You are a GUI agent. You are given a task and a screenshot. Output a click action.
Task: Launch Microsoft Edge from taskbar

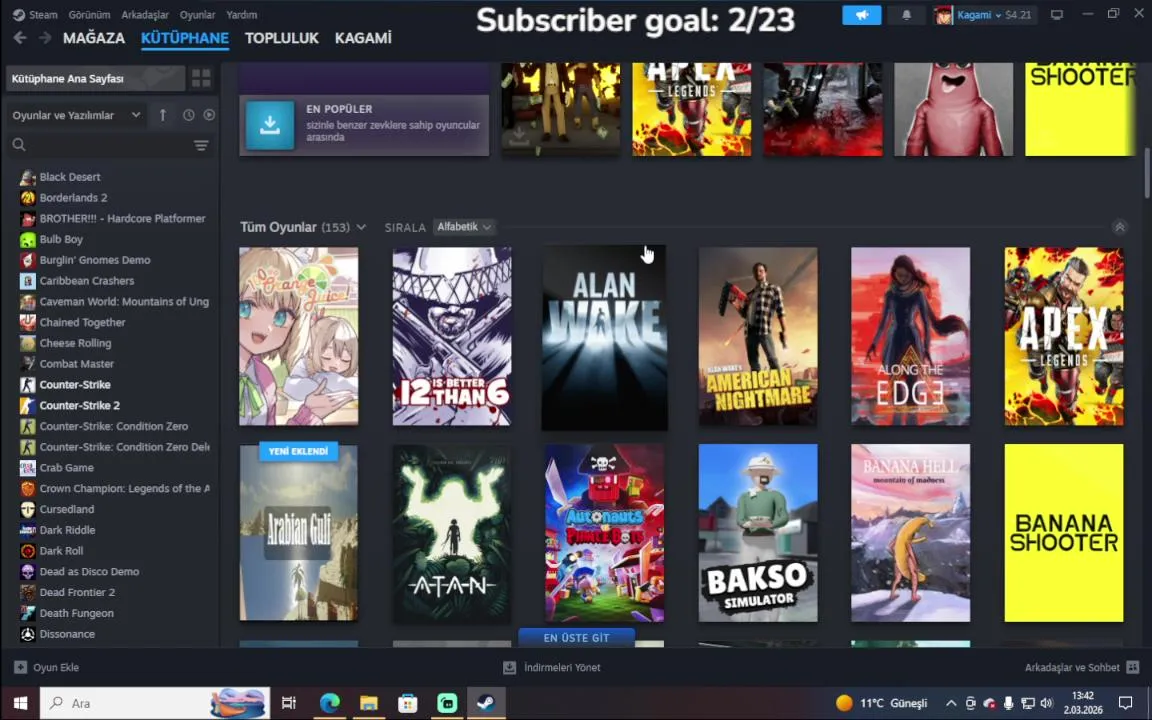(x=330, y=703)
